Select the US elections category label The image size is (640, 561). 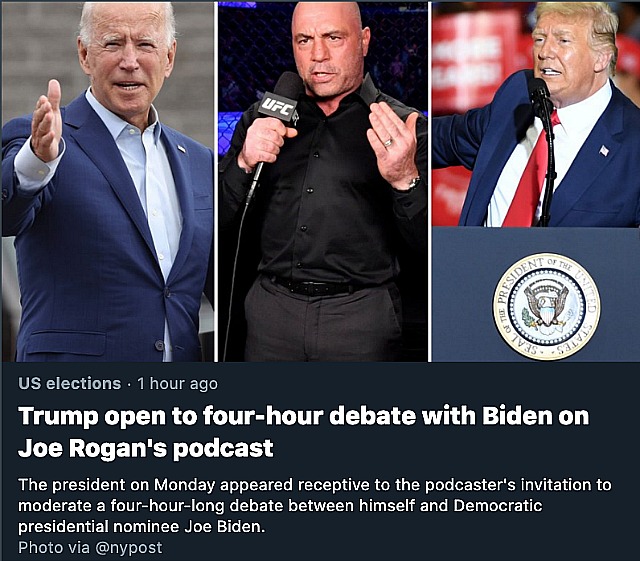(69, 384)
